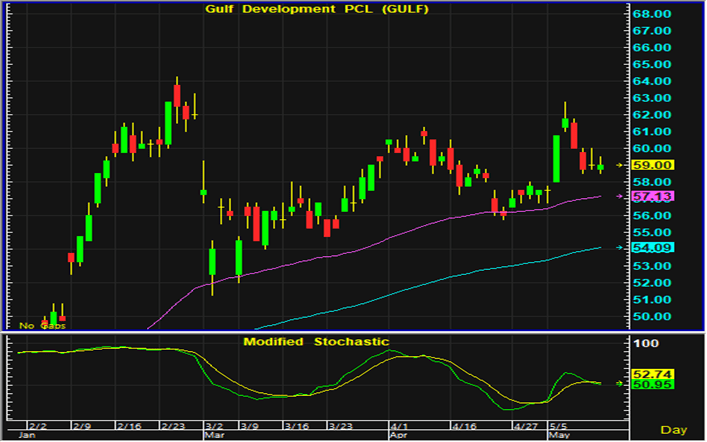707x442 pixels.
Task: Click the 66.00 price axis label
Action: pos(652,47)
